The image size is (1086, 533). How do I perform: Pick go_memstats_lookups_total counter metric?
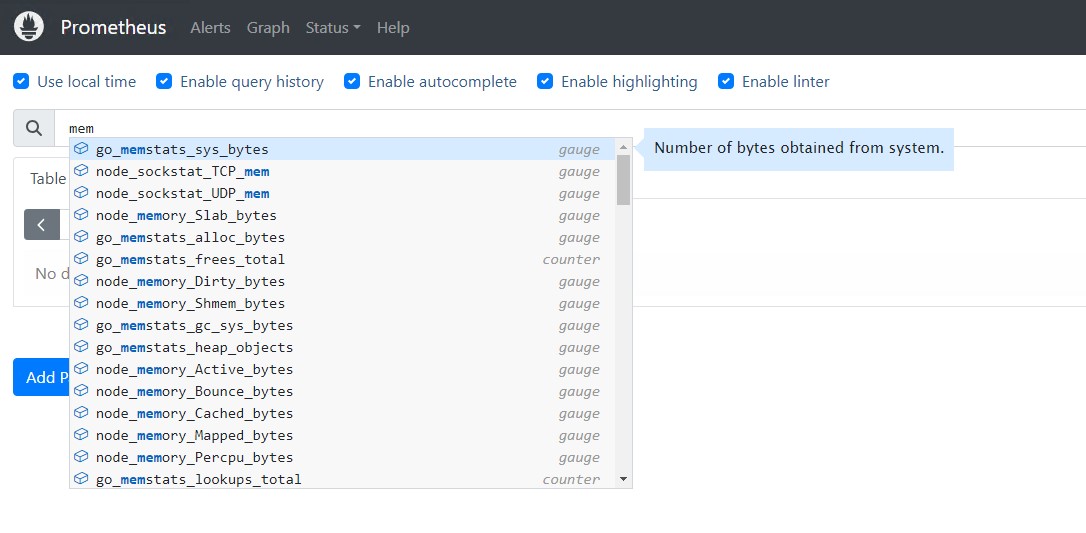[x=343, y=479]
